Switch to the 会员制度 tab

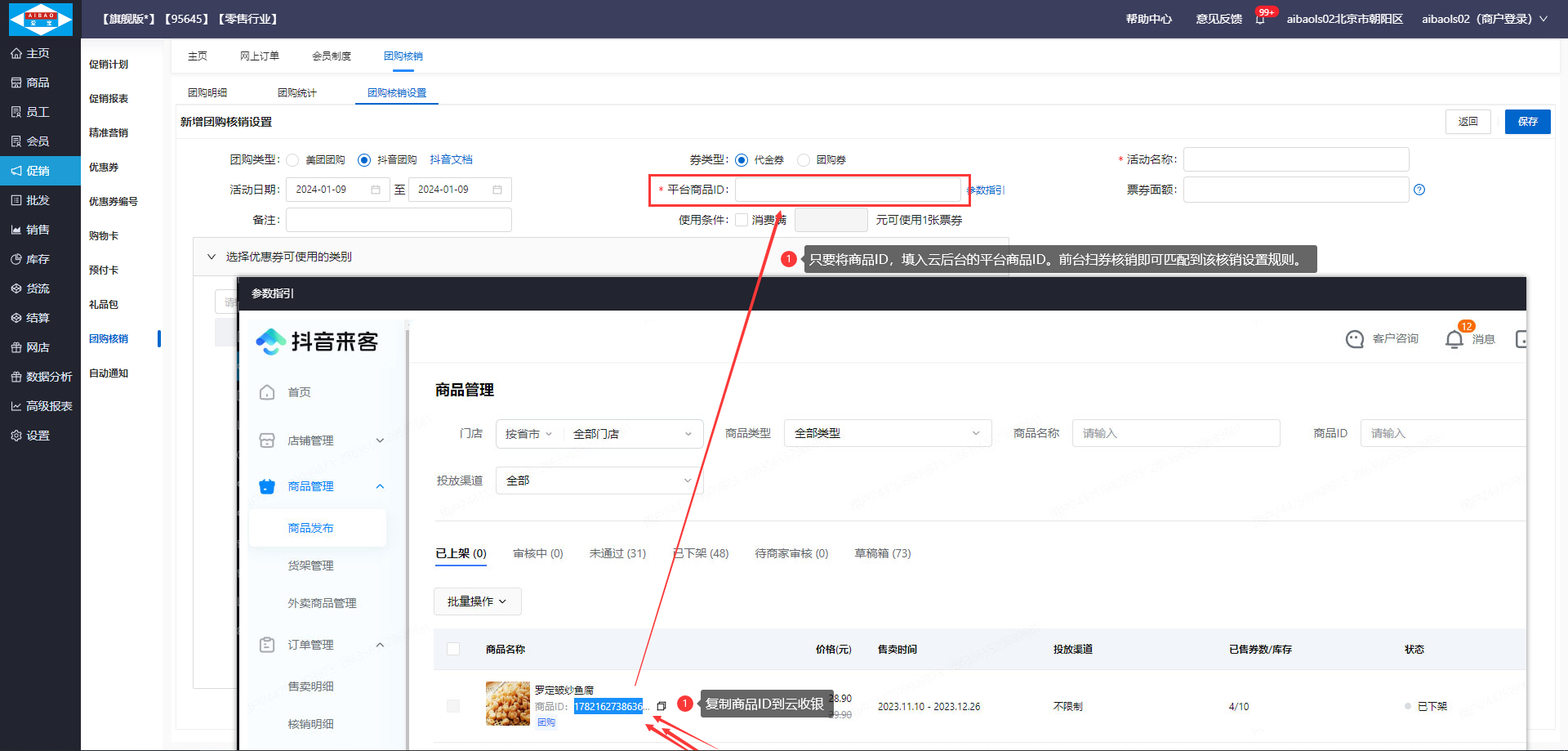click(332, 56)
